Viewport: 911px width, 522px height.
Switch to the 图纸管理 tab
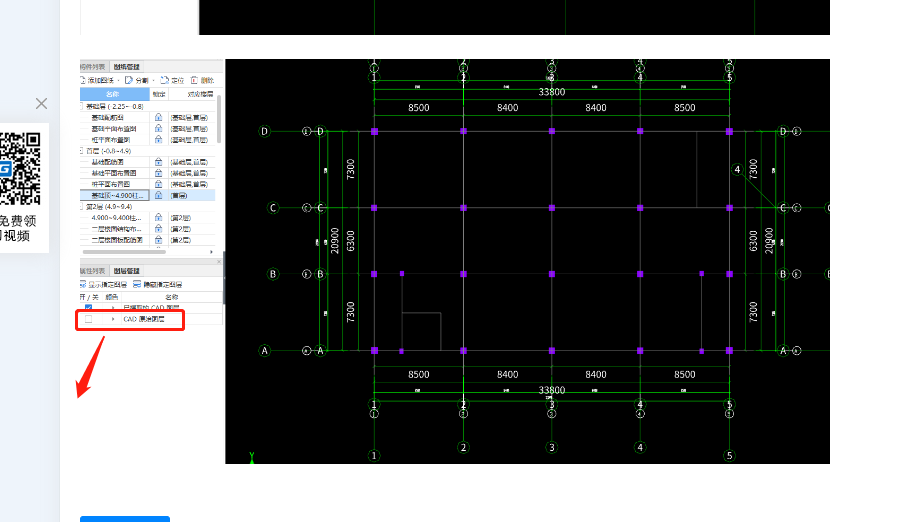click(127, 66)
